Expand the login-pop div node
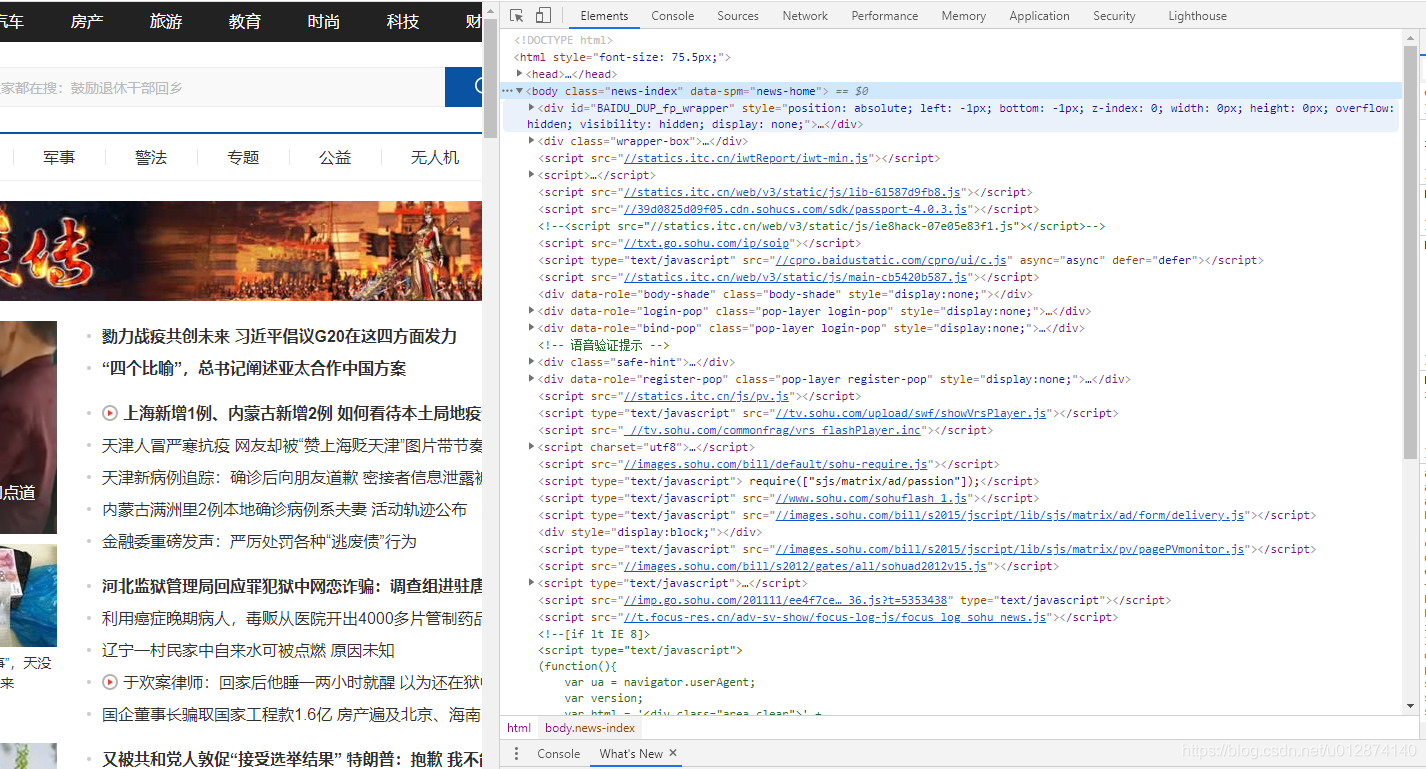Image resolution: width=1426 pixels, height=769 pixels. (x=532, y=311)
